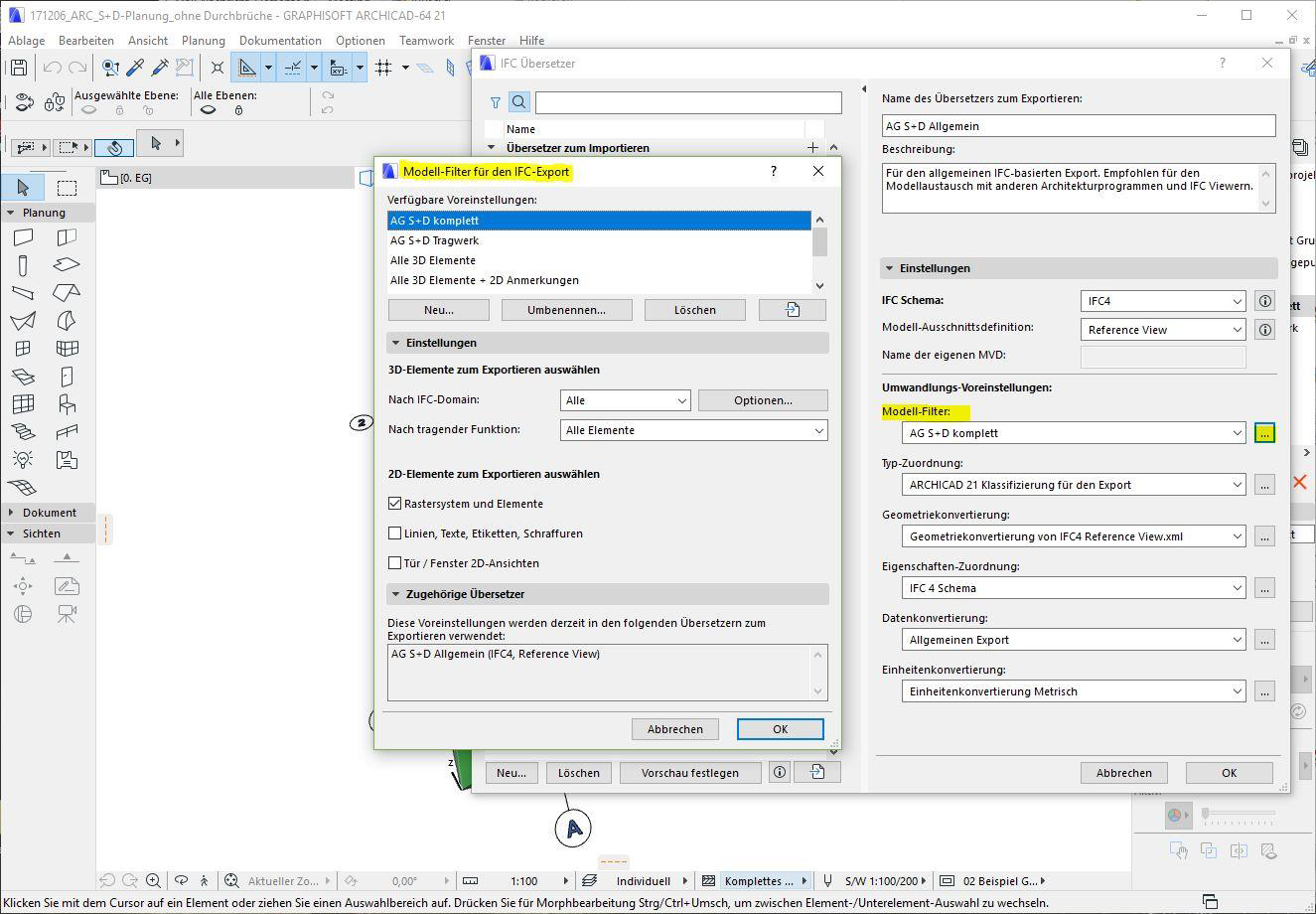
Task: Check Linien, Texte, Etiketten, Schraffuren
Action: coord(395,533)
